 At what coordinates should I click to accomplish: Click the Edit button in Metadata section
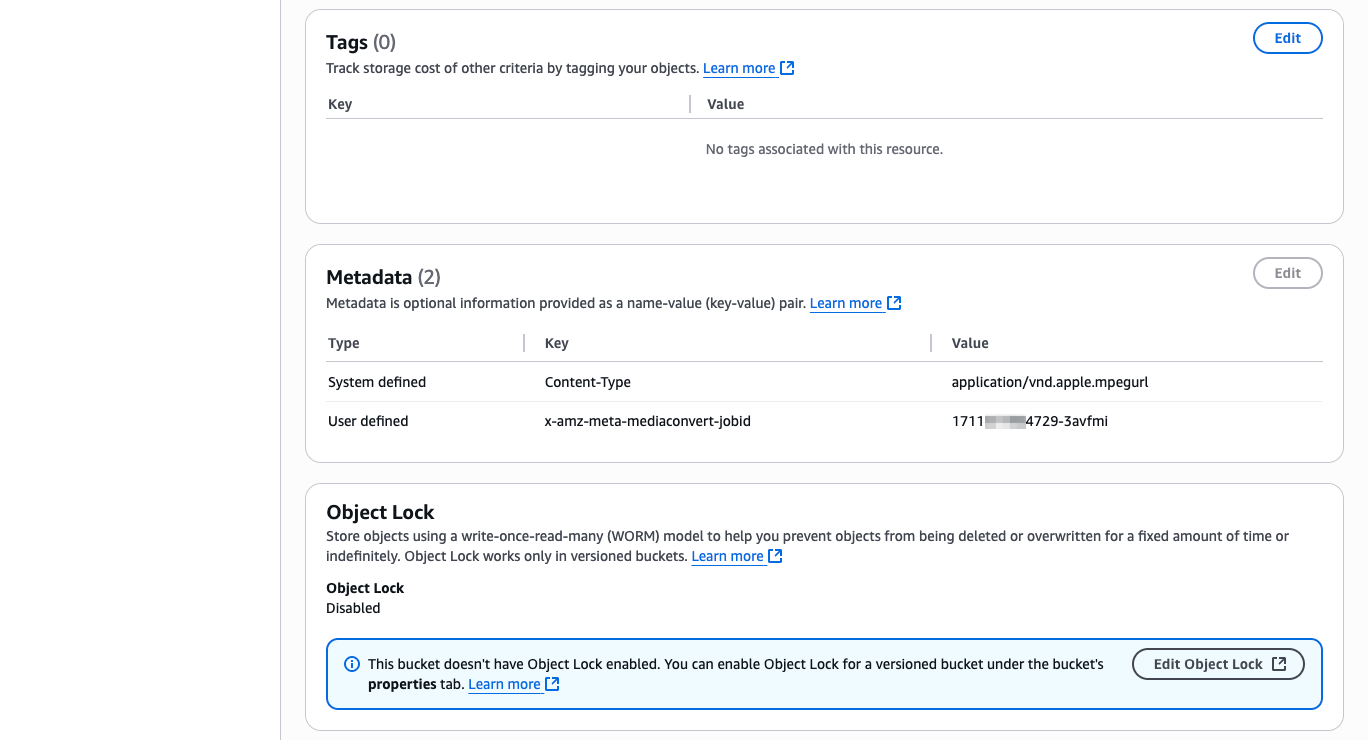click(1287, 273)
